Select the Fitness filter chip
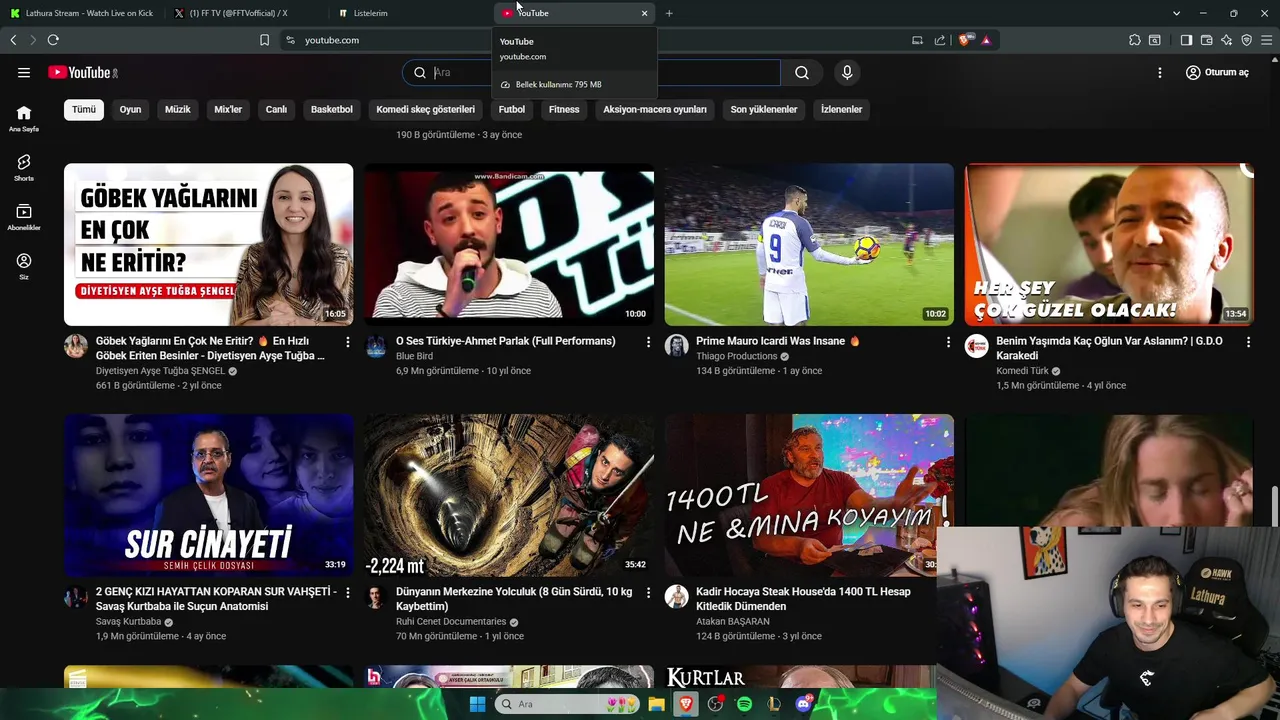Viewport: 1280px width, 720px height. (x=564, y=109)
